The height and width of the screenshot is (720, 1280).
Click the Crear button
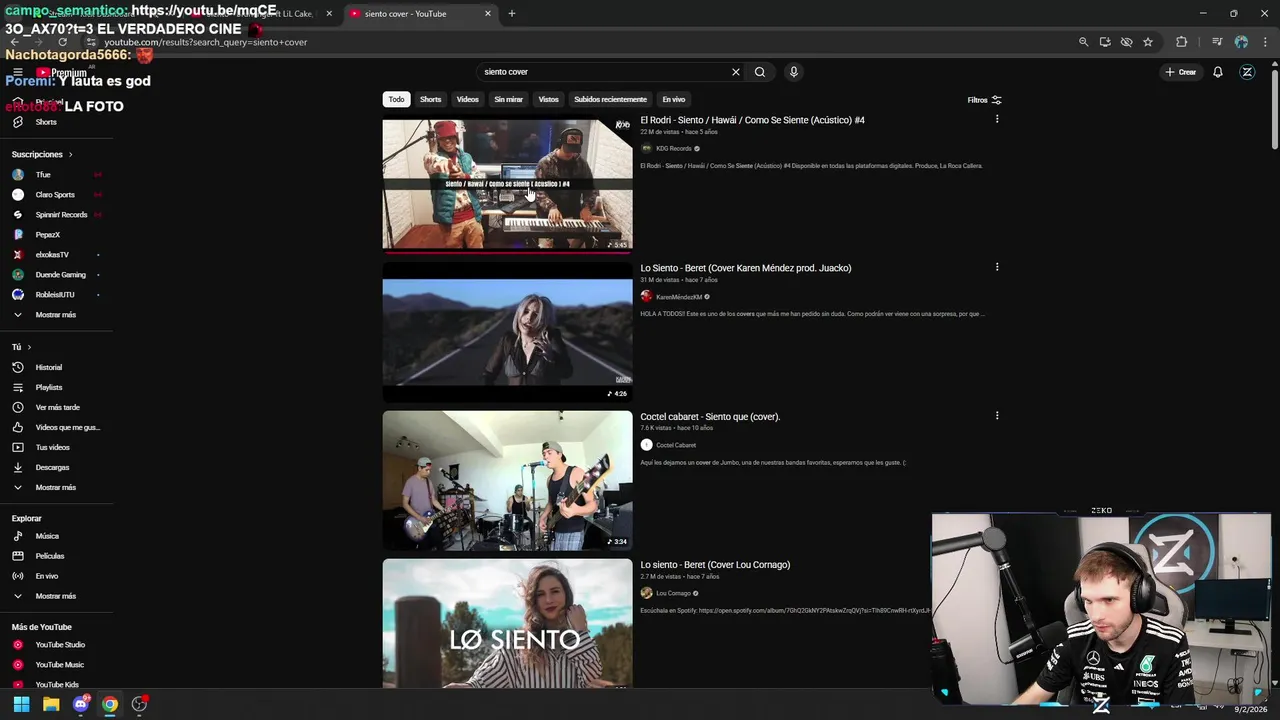[1180, 72]
